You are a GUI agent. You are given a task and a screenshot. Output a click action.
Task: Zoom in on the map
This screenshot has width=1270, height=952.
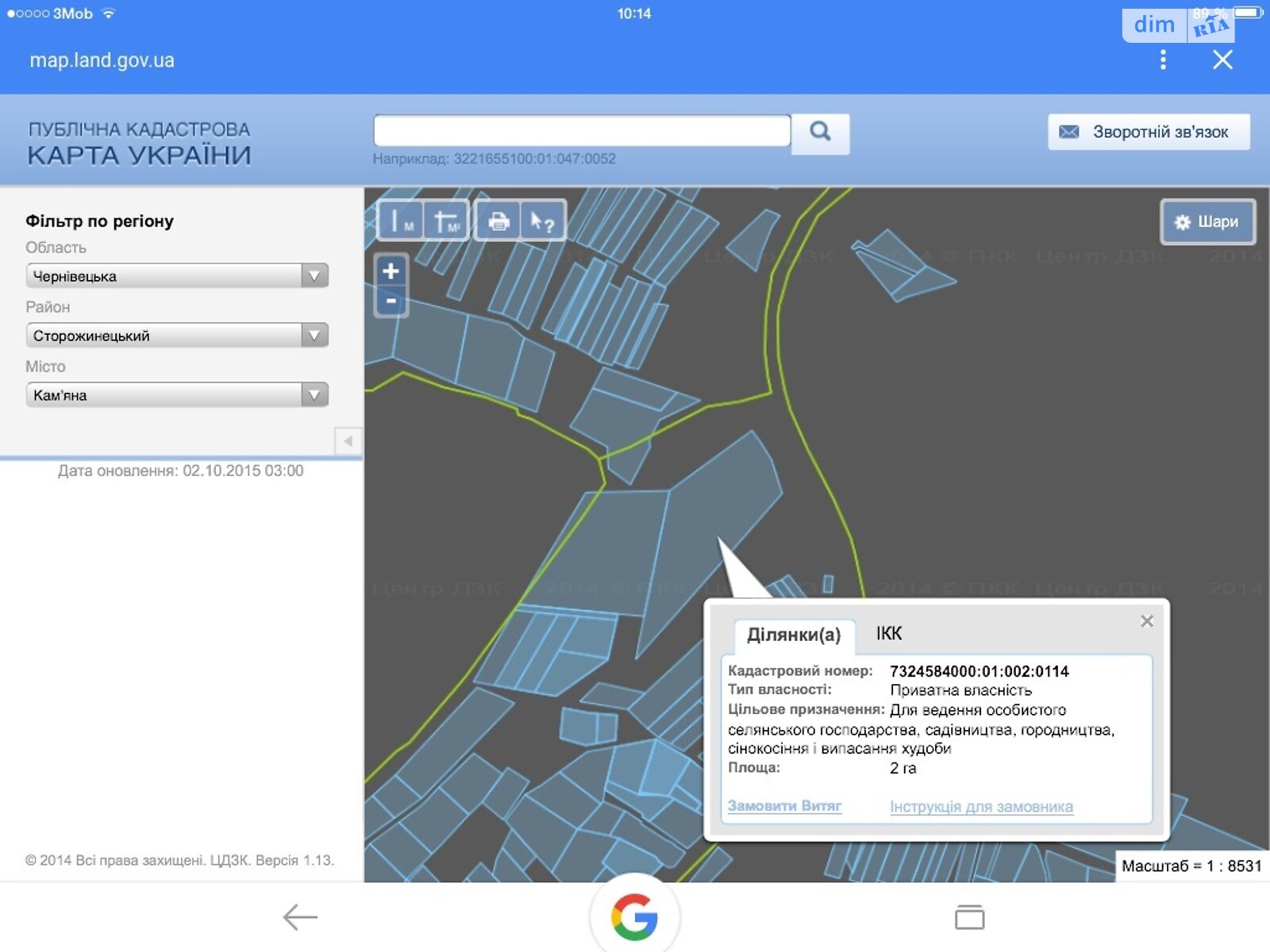coord(391,271)
